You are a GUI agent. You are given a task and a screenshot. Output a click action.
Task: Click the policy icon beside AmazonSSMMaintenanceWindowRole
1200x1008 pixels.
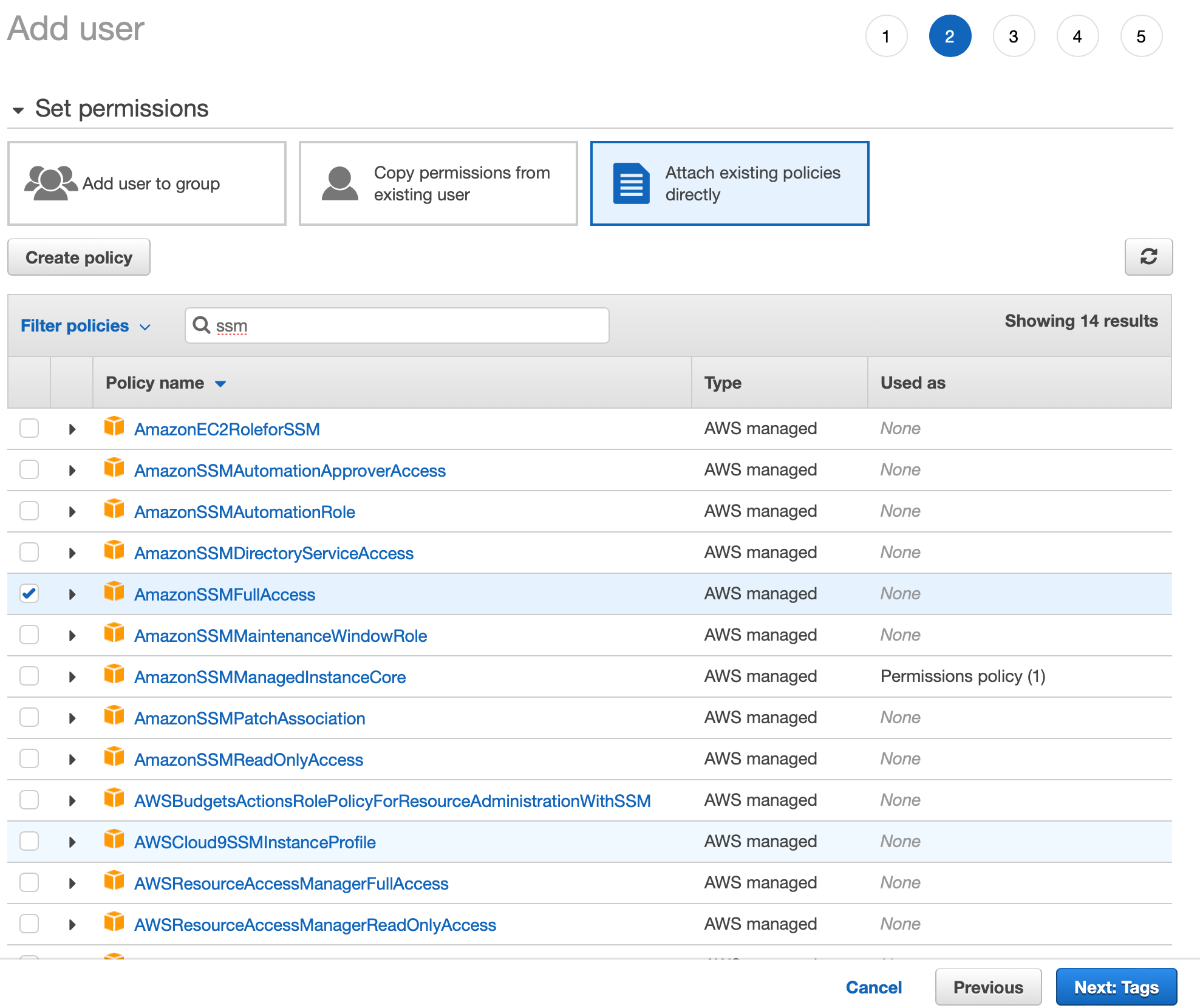click(x=114, y=633)
